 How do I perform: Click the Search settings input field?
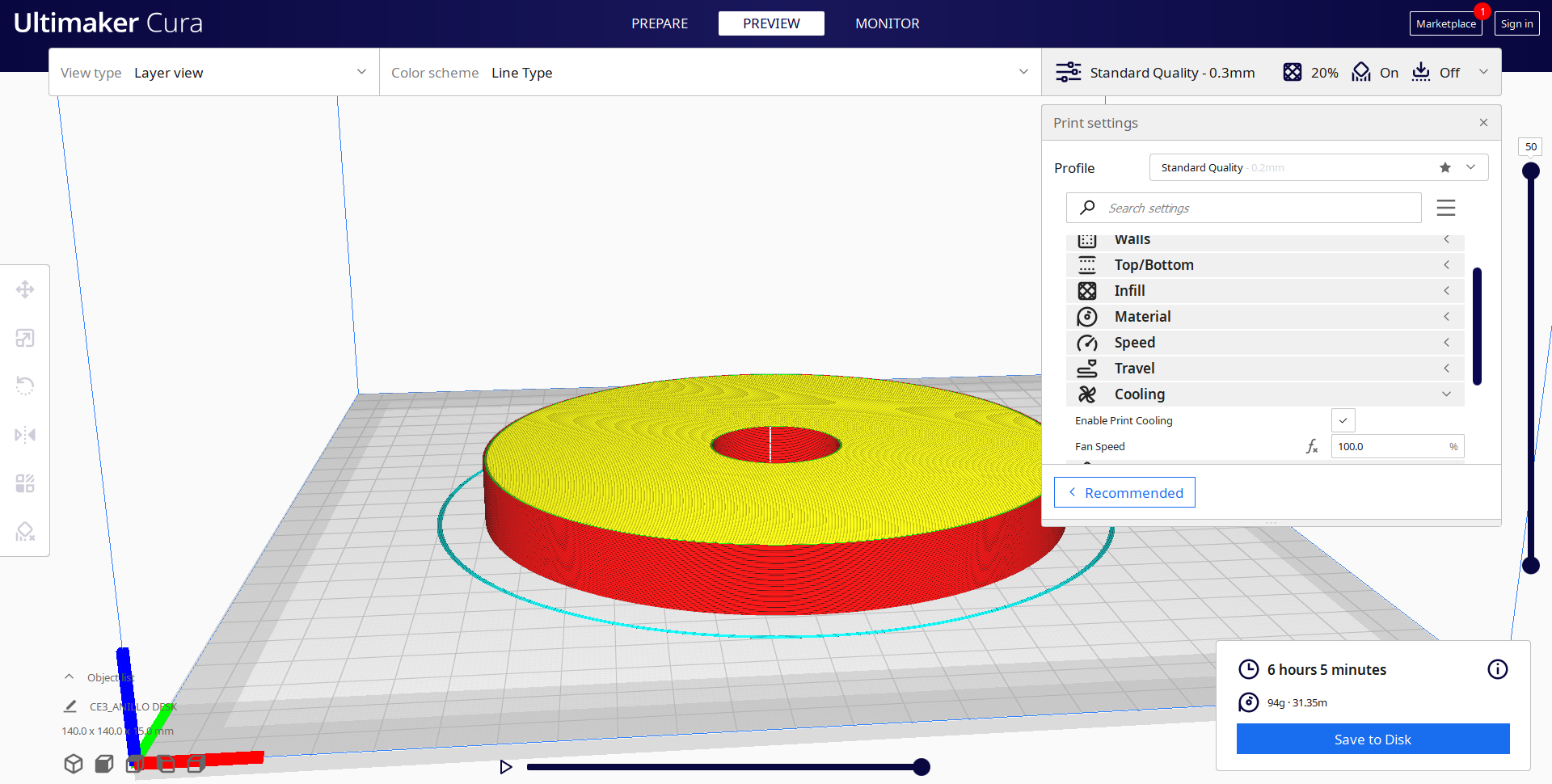coord(1244,208)
